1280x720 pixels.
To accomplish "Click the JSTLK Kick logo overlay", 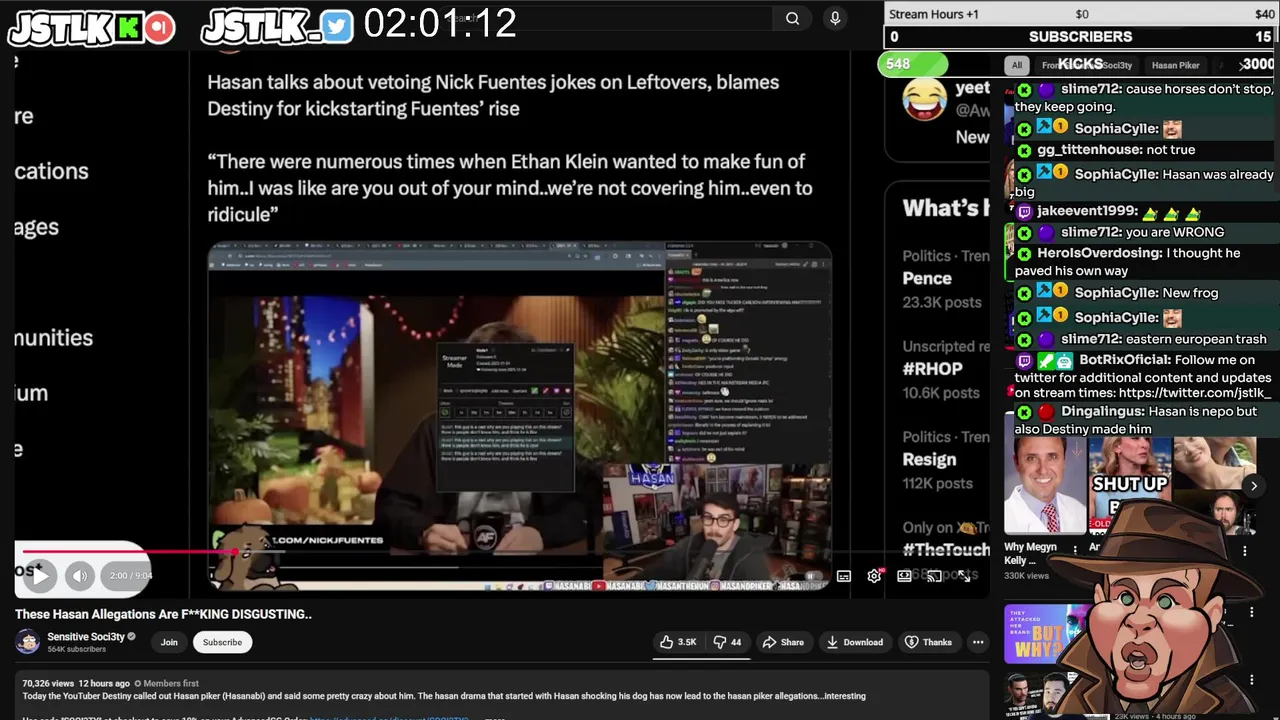I will 91,27.
